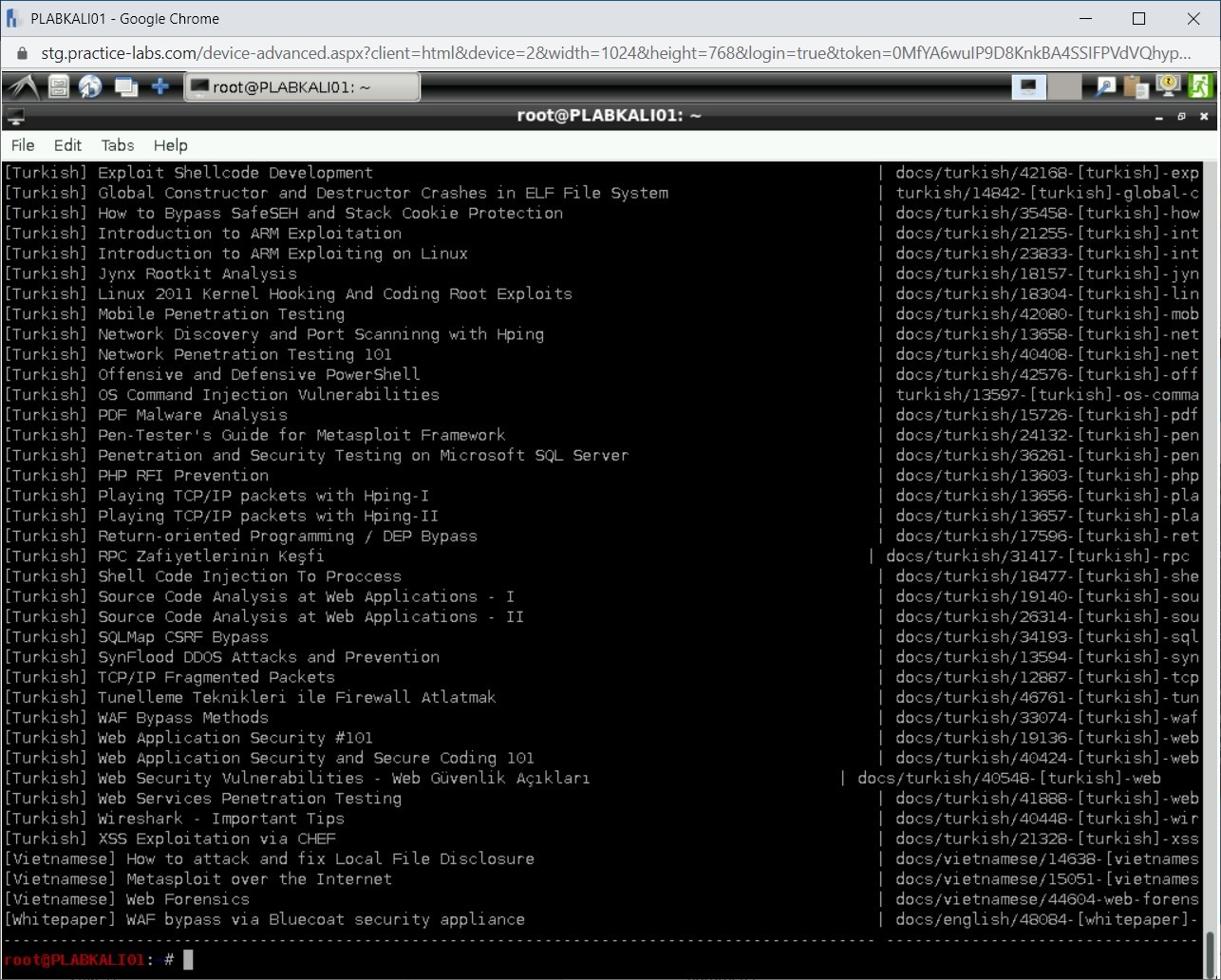Open the File menu
The image size is (1221, 980).
[23, 145]
